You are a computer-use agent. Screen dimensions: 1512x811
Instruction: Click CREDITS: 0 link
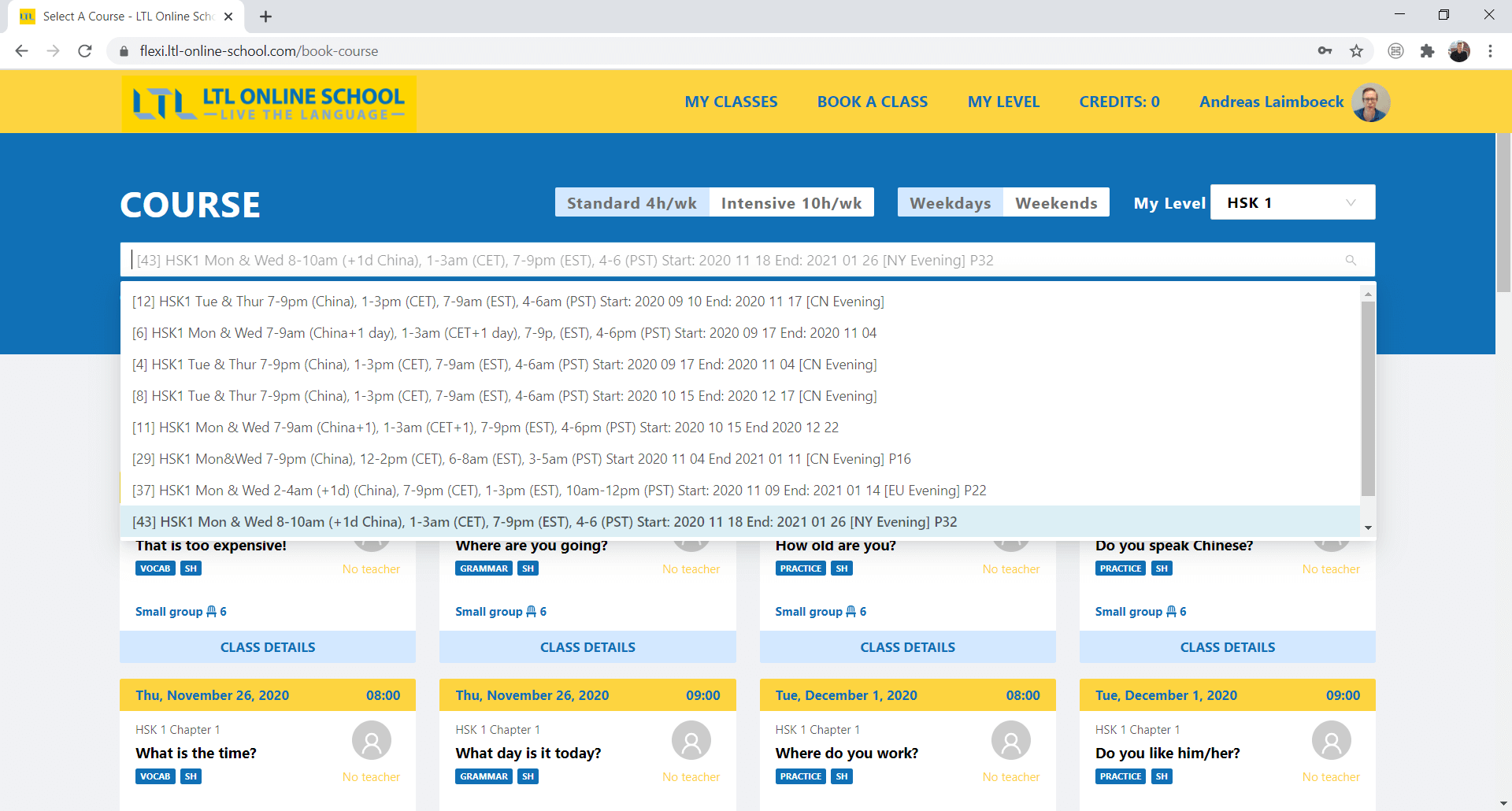click(x=1118, y=102)
